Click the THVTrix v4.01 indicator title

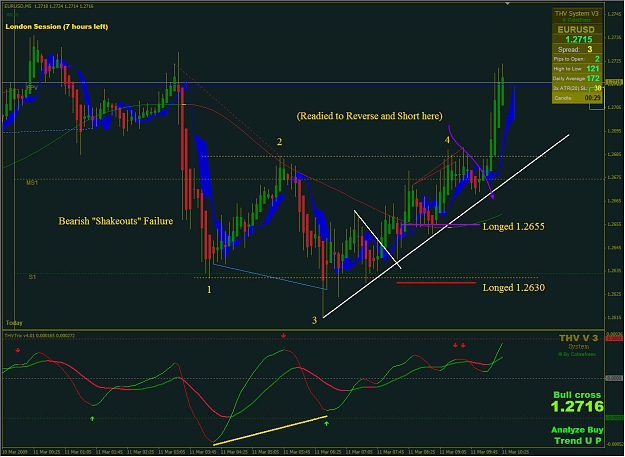[x=39, y=336]
